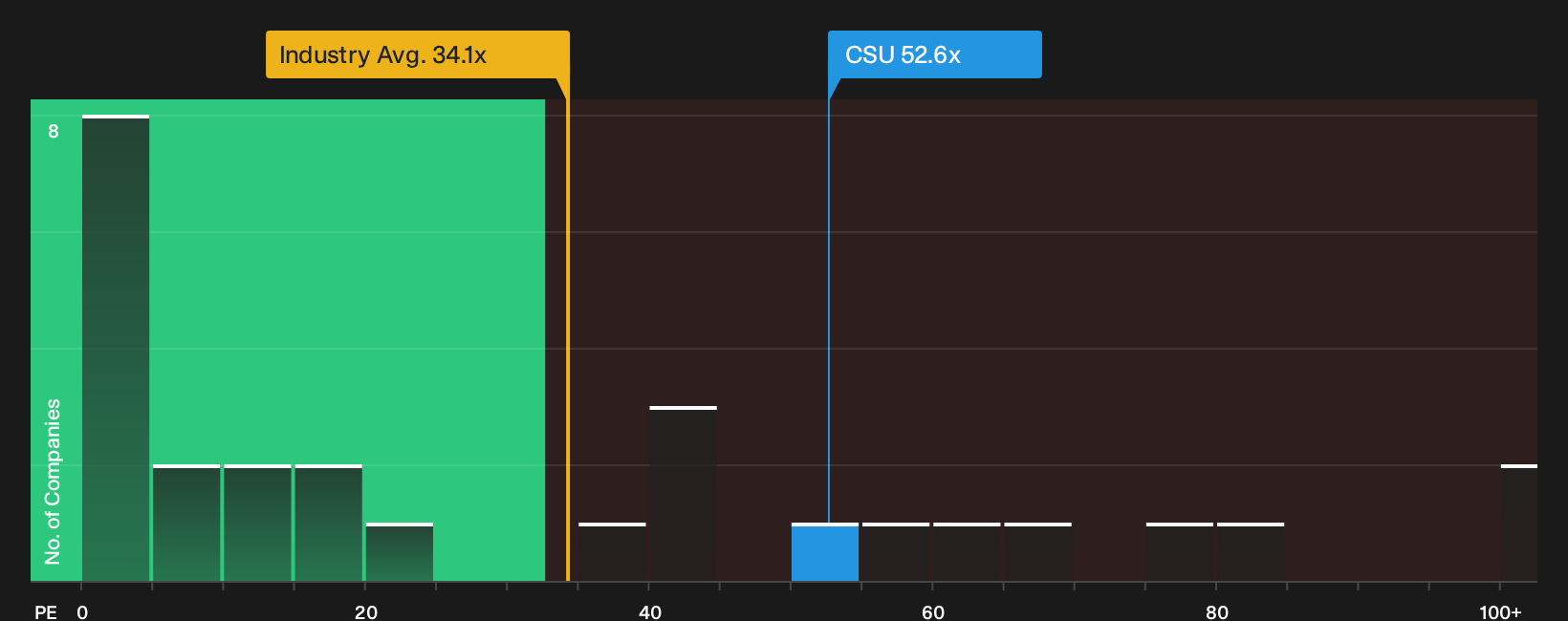Select the tallest bar at PE 0-5
Image resolution: width=1568 pixels, height=621 pixels.
pos(116,348)
